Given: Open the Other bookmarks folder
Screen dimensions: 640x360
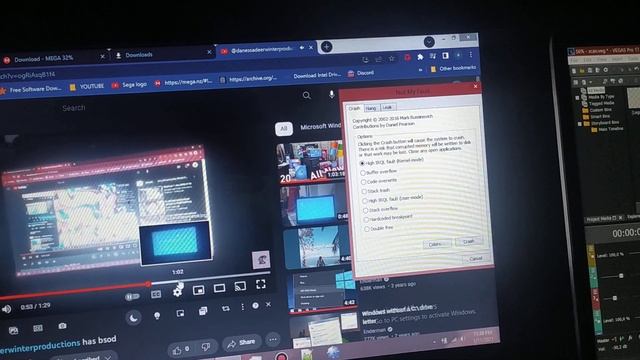Looking at the screenshot, I should tap(453, 69).
